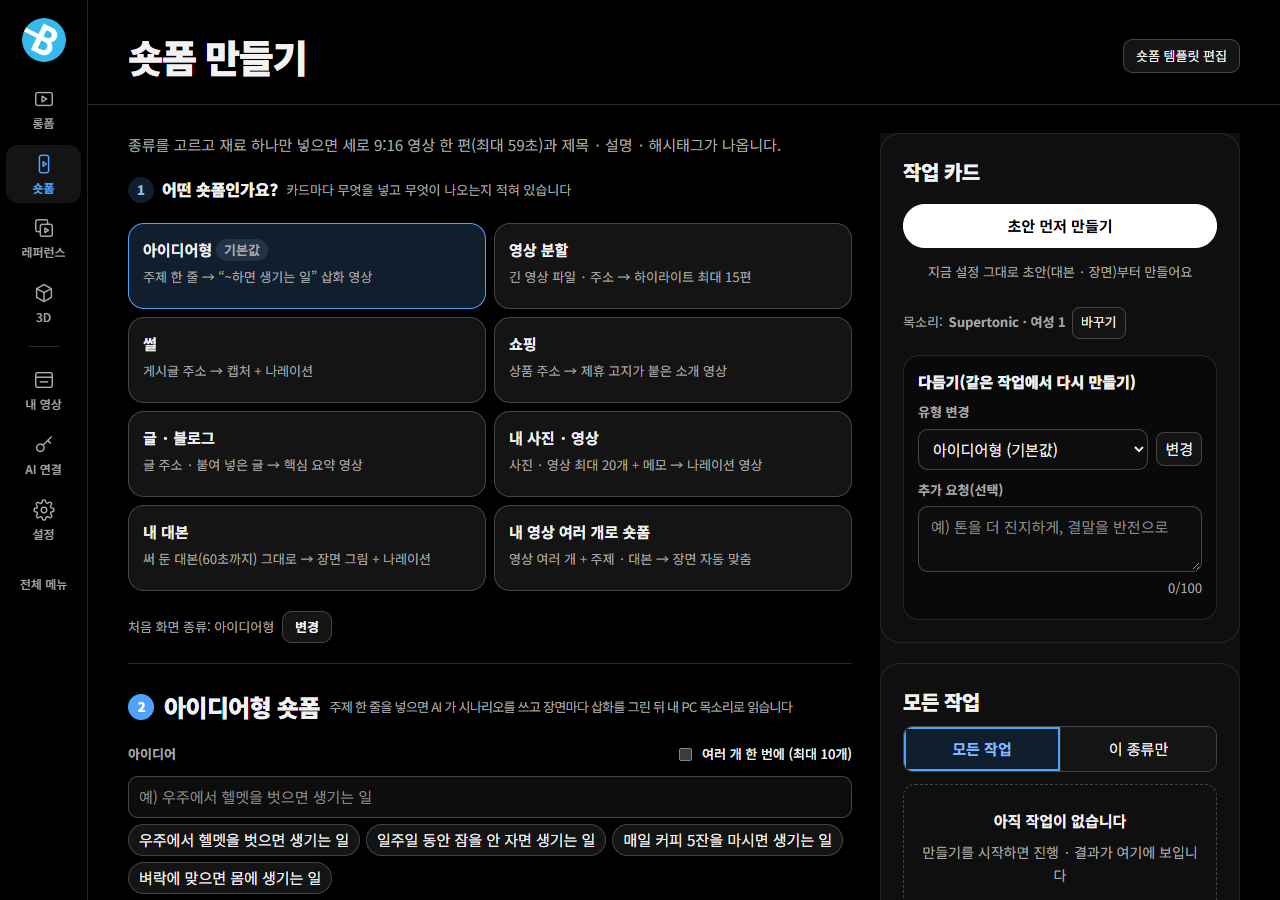1280x900 pixels.
Task: Pick 벼락에 맞으면 몸에 생기는 일 suggestion
Action: 230,878
